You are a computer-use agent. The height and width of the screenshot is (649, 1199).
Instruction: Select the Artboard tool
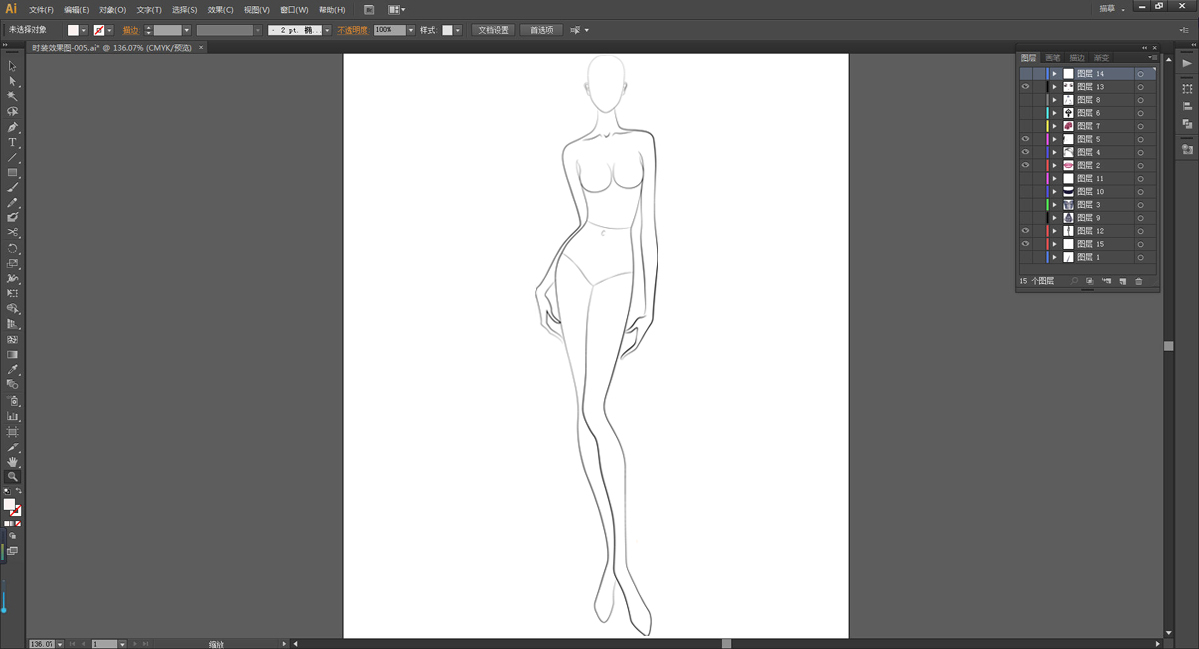click(x=12, y=432)
